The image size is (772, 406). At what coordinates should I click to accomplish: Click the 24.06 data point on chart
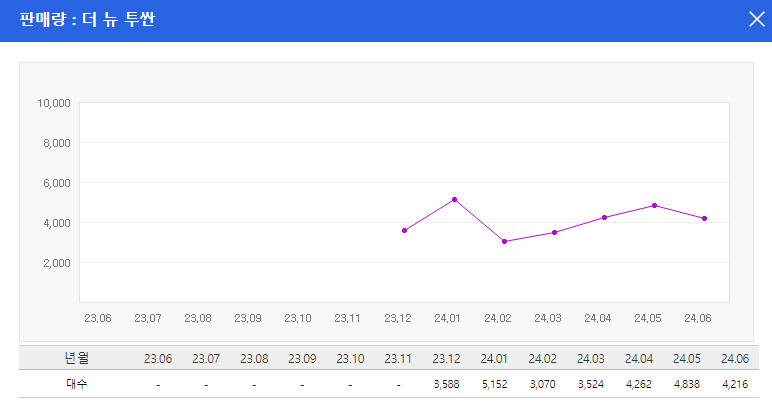tap(705, 218)
